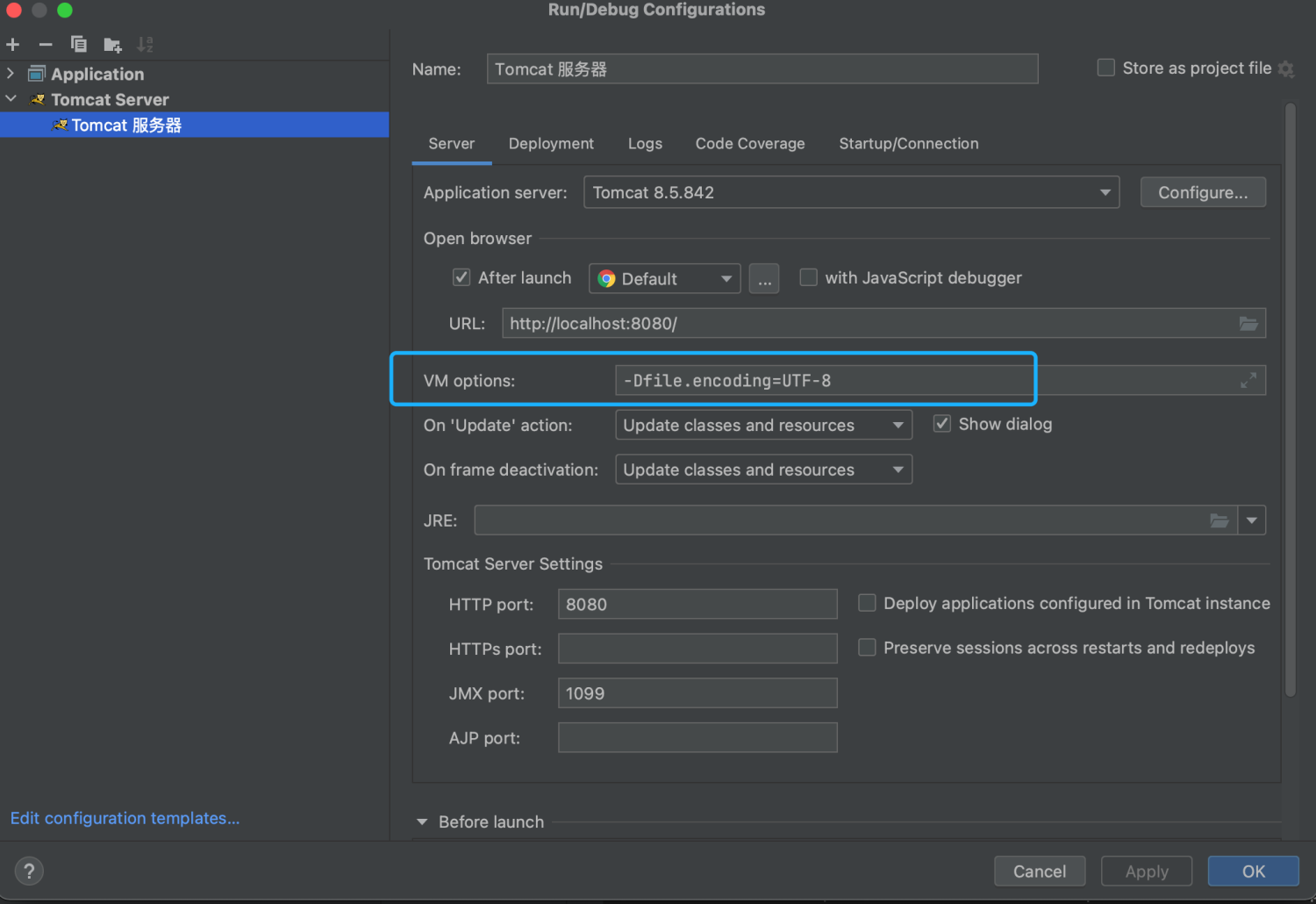1316x904 pixels.
Task: Switch to the Server tab
Action: pos(452,144)
